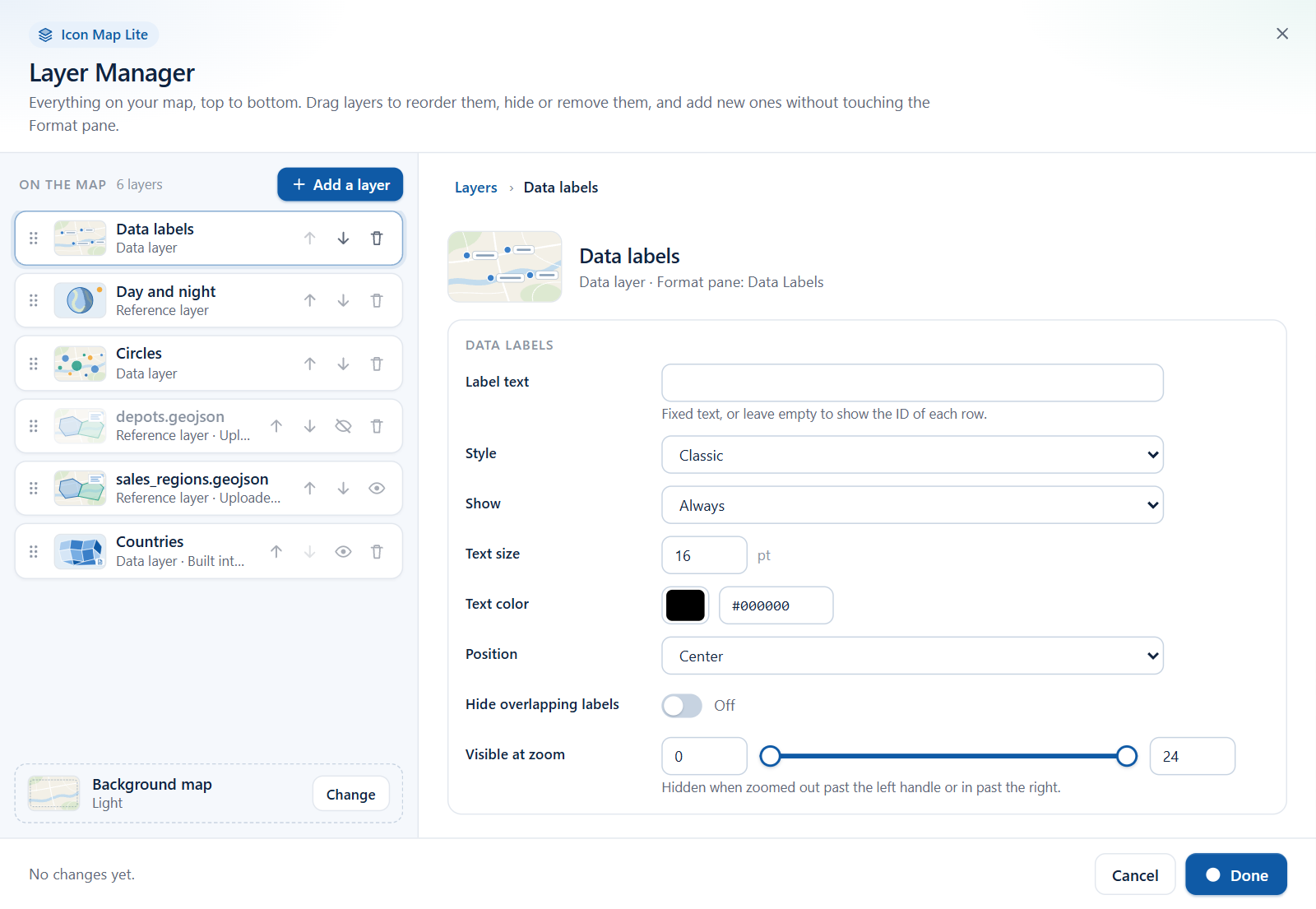This screenshot has width=1316, height=909.
Task: Select the Circles layer name
Action: tap(139, 354)
